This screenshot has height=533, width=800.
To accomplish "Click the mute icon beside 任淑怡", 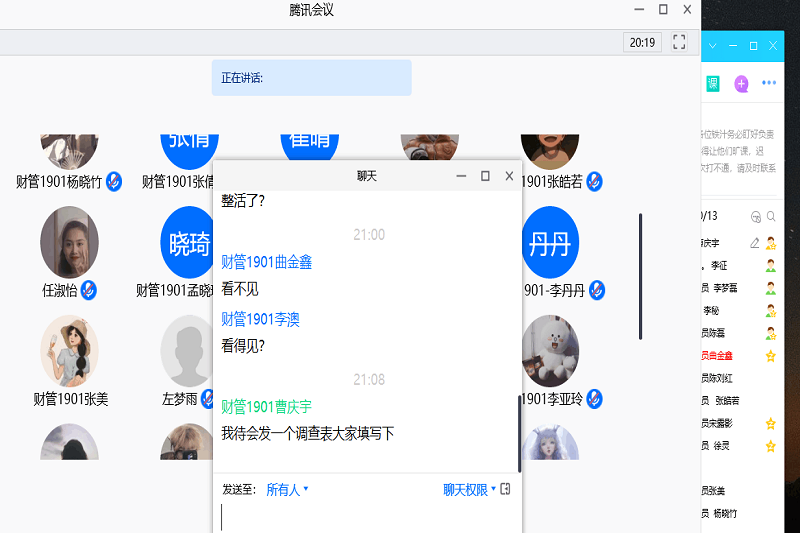I will tap(89, 290).
